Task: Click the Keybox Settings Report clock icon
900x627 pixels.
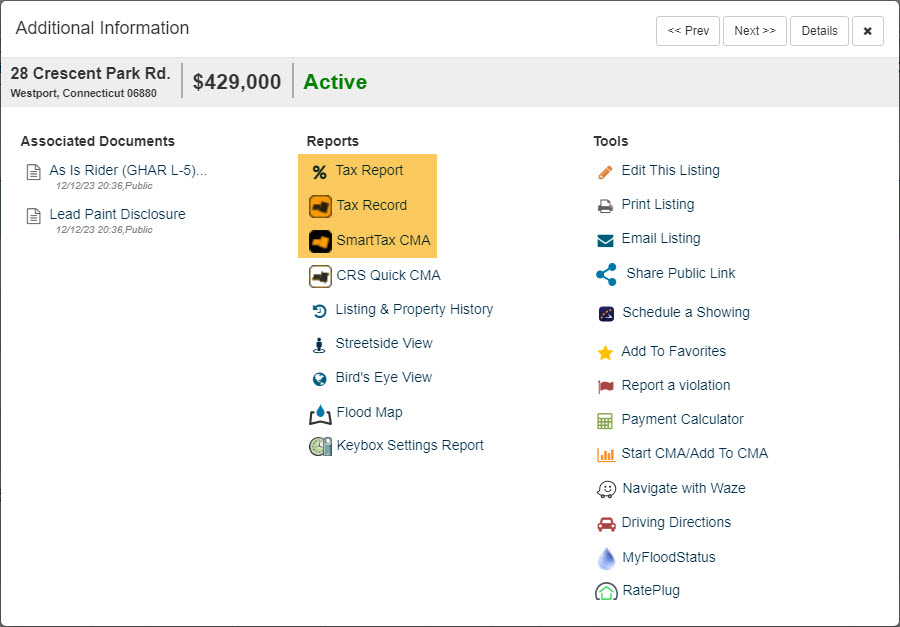Action: pyautogui.click(x=320, y=446)
